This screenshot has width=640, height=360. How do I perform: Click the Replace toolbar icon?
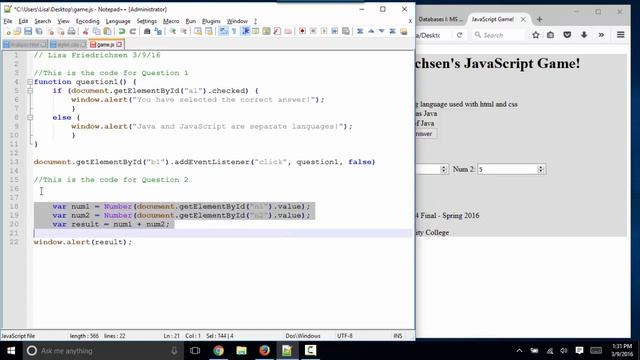[158, 31]
